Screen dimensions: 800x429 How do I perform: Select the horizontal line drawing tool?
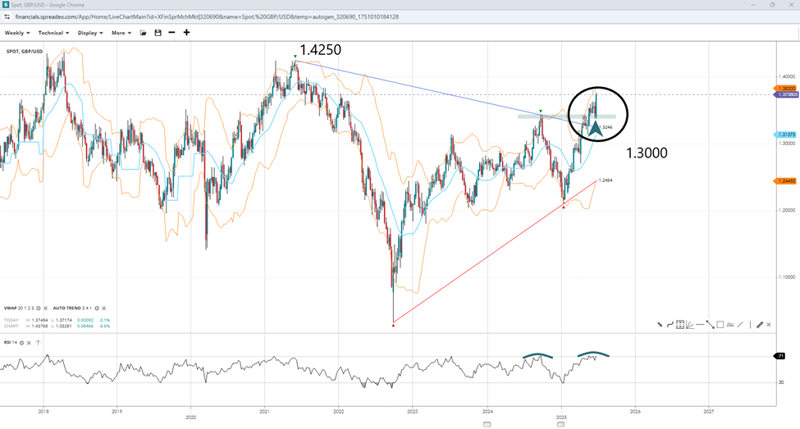coord(700,325)
